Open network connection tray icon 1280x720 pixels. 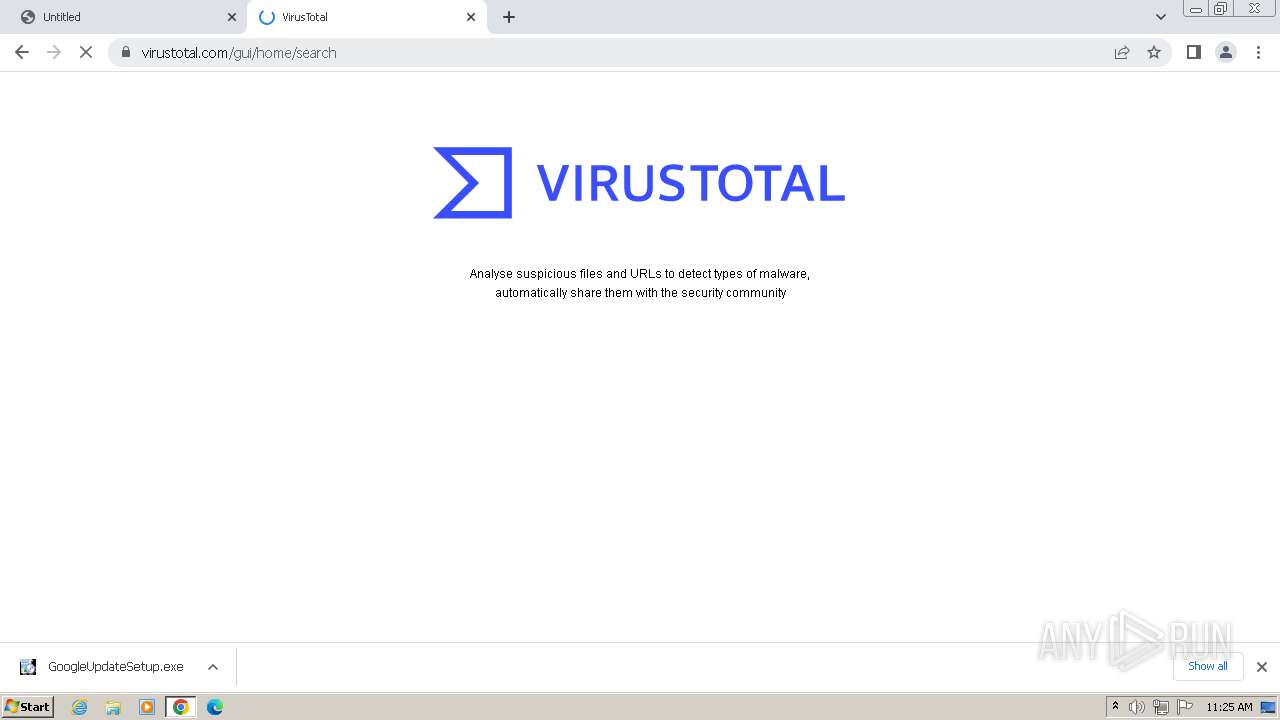pyautogui.click(x=1161, y=707)
